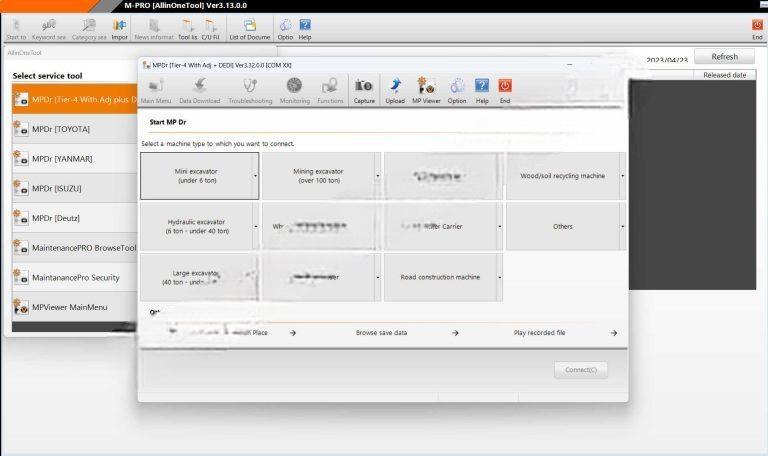
Task: Open the Play recorded file link
Action: 539,333
